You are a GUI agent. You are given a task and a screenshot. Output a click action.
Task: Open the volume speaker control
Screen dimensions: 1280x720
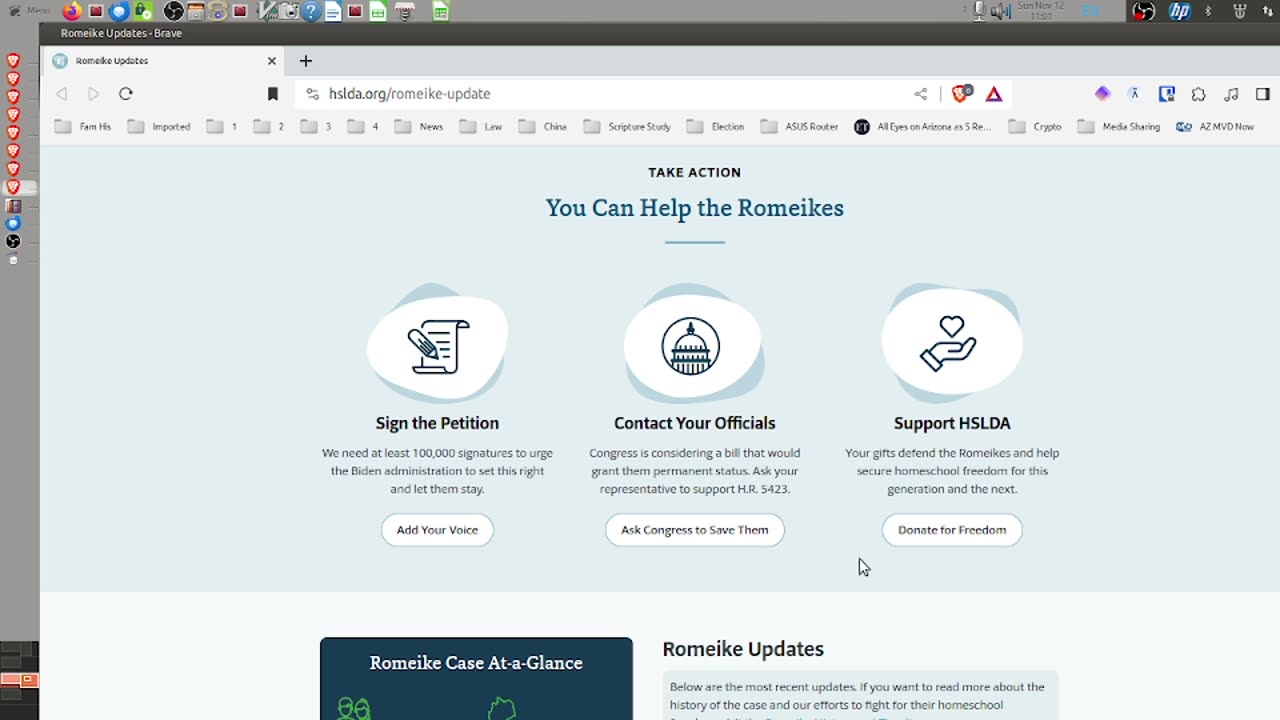(x=1000, y=11)
